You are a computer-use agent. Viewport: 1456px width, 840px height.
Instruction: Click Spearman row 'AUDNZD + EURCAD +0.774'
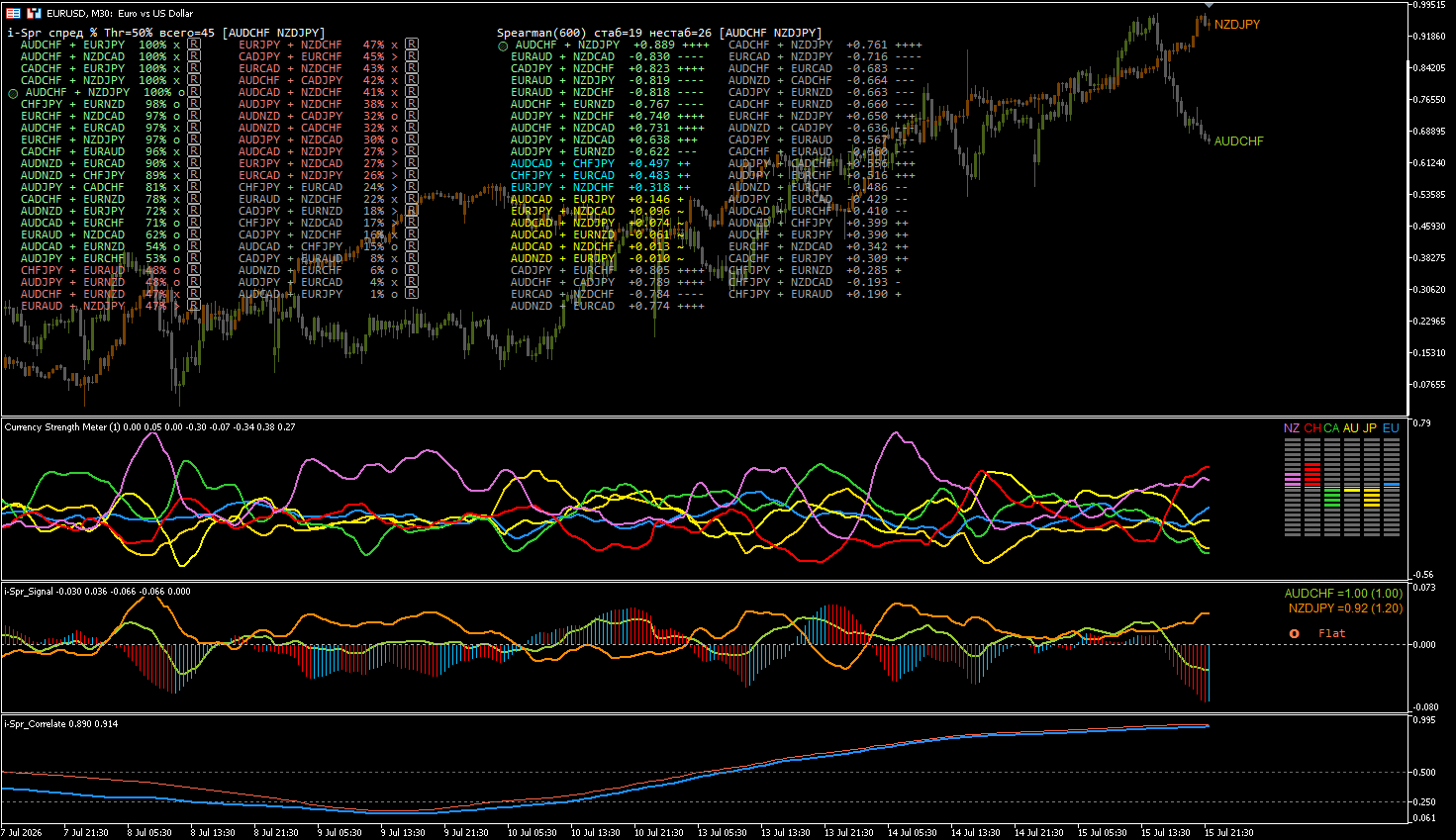coord(607,306)
